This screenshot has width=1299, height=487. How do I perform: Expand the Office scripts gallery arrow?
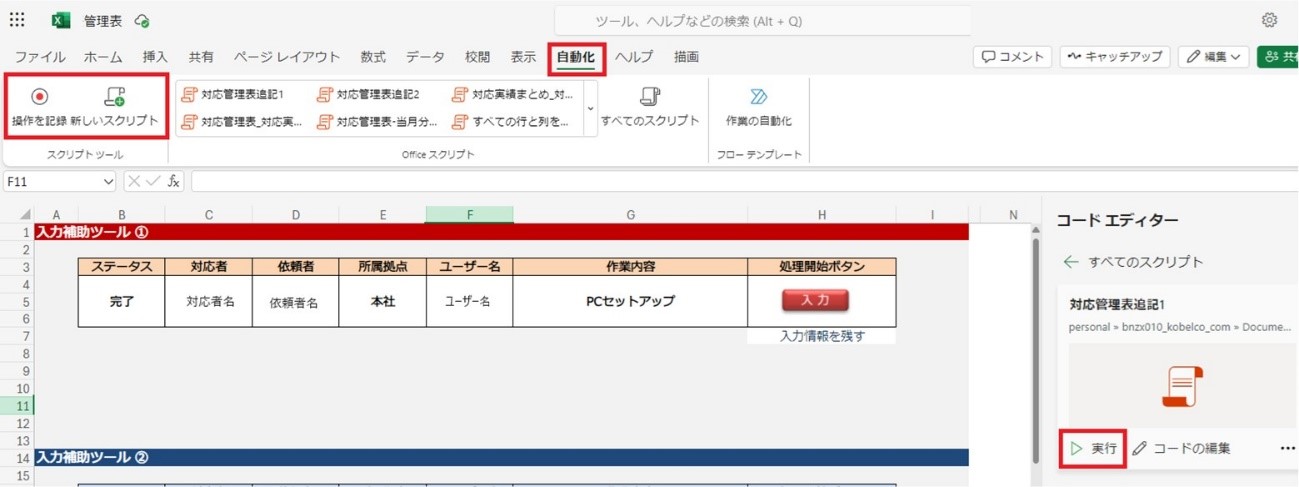[x=590, y=108]
